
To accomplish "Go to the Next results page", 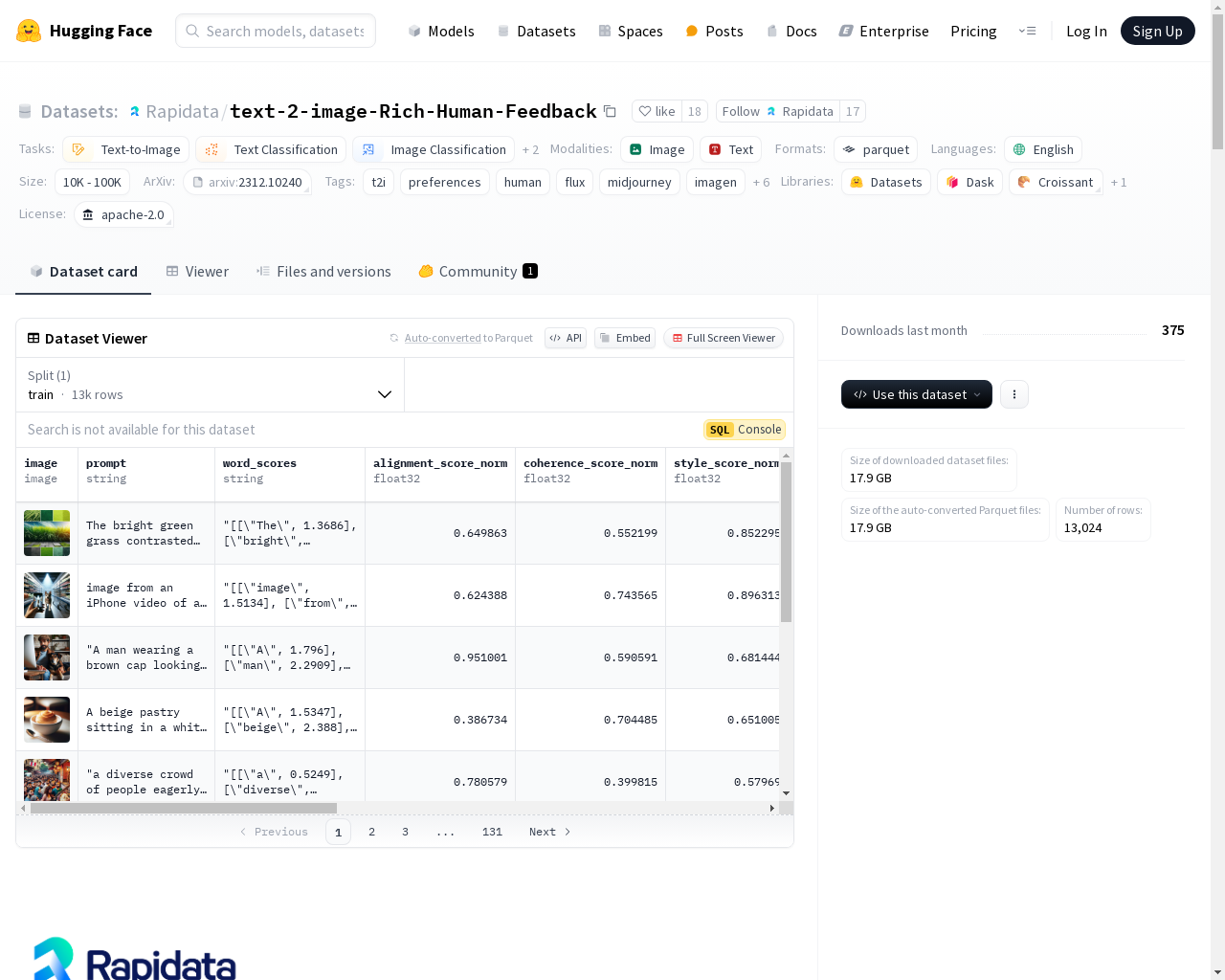I will coord(550,832).
